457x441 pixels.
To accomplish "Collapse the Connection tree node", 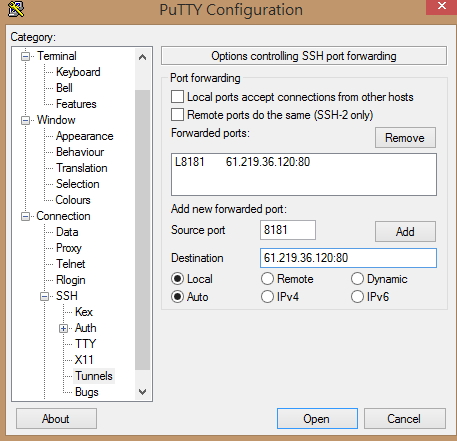I will [x=25, y=216].
